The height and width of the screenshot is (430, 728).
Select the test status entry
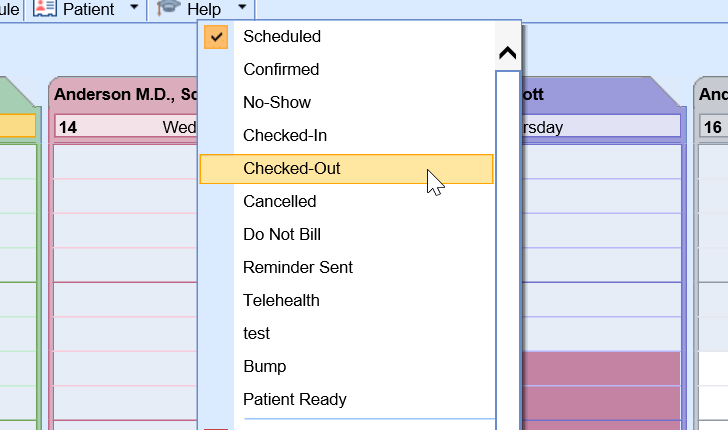[257, 334]
